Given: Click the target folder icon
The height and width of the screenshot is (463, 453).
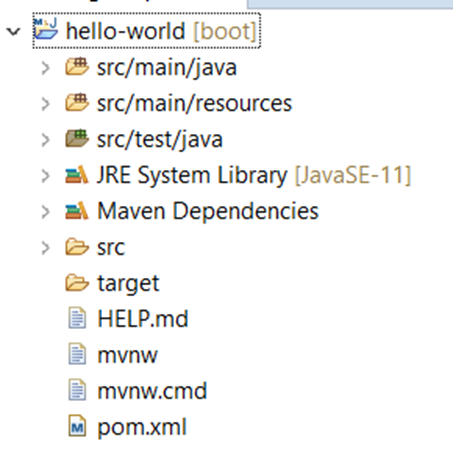Looking at the screenshot, I should [77, 283].
